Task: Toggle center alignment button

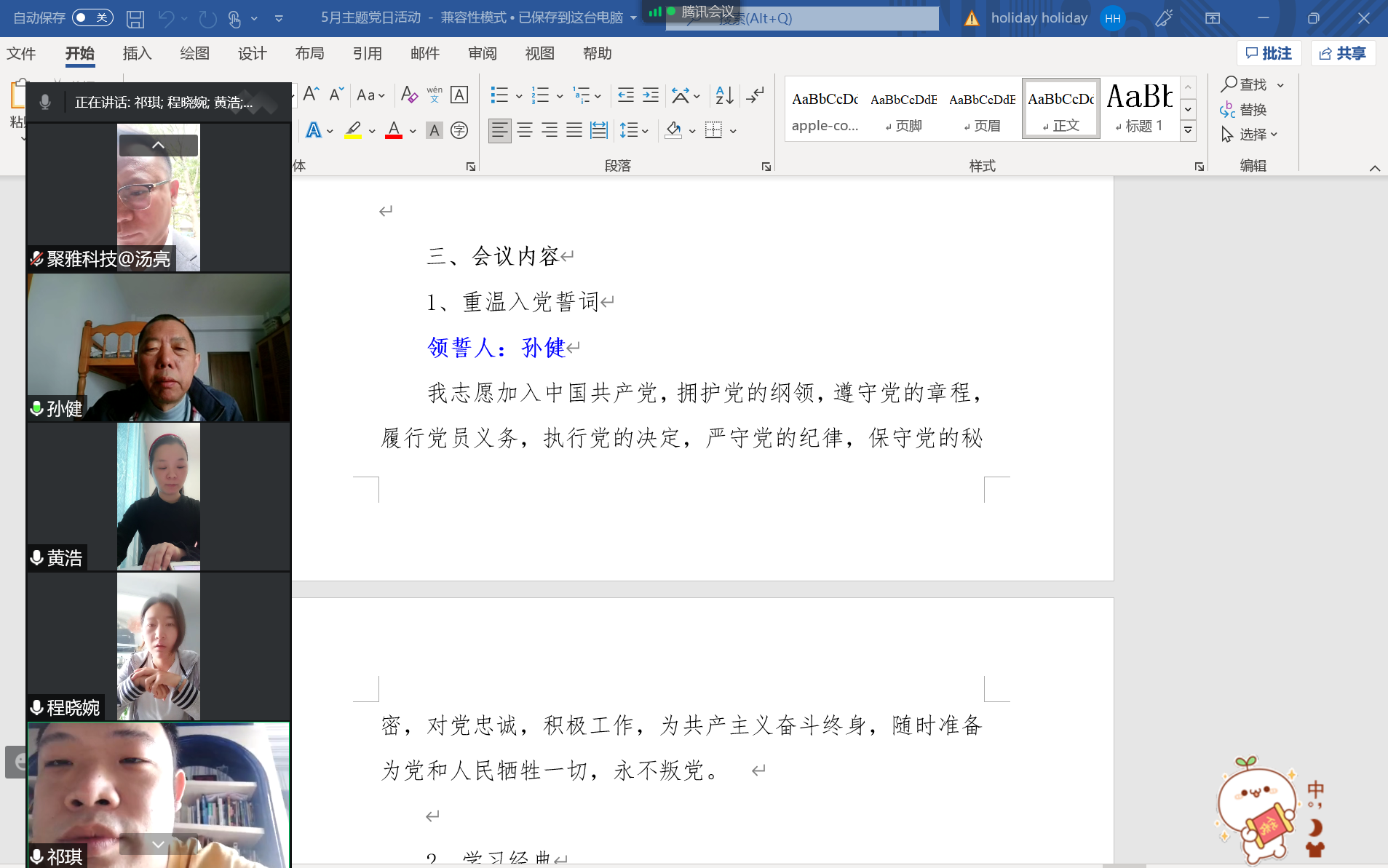Action: click(525, 130)
